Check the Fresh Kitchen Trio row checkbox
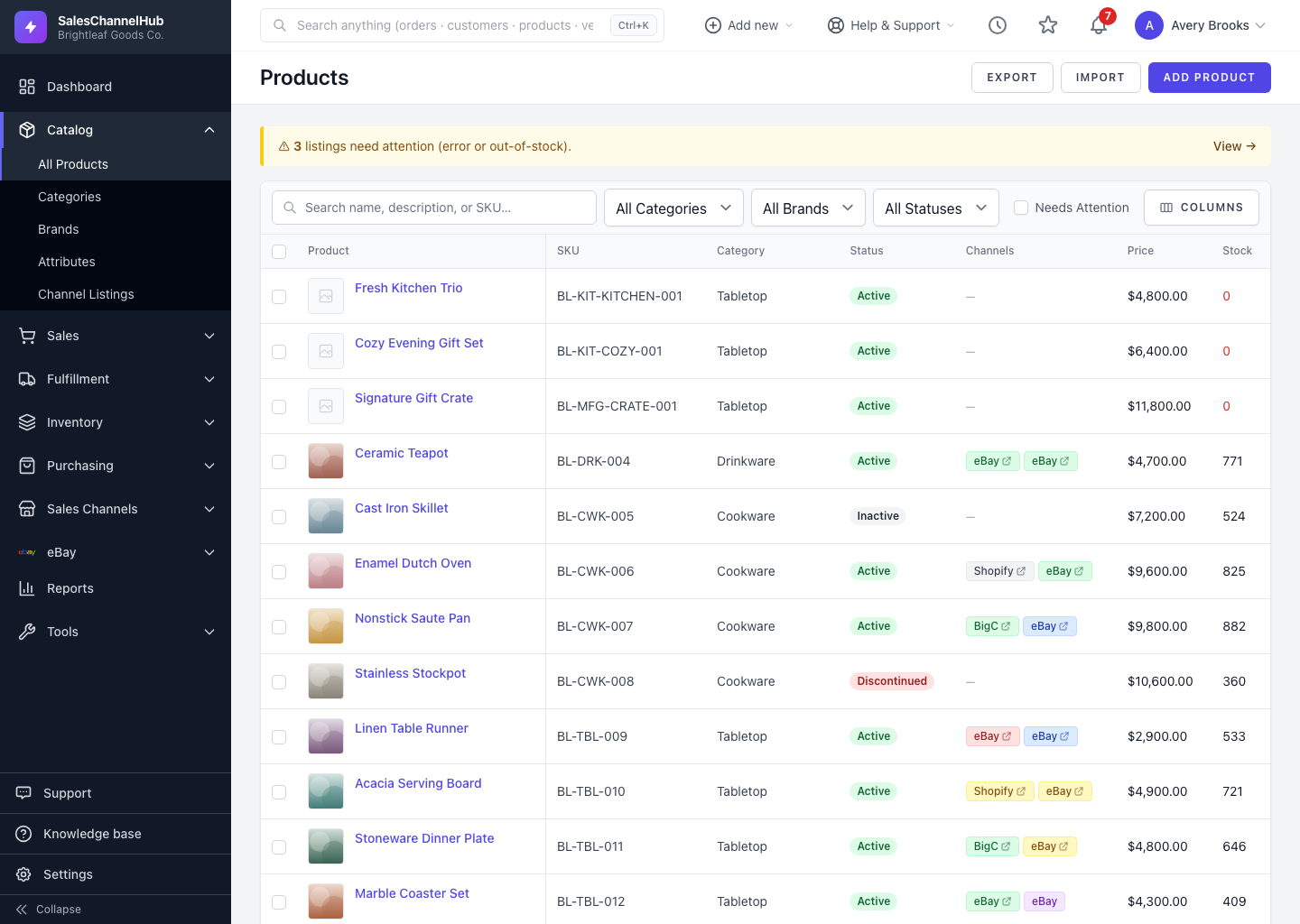 click(x=279, y=297)
